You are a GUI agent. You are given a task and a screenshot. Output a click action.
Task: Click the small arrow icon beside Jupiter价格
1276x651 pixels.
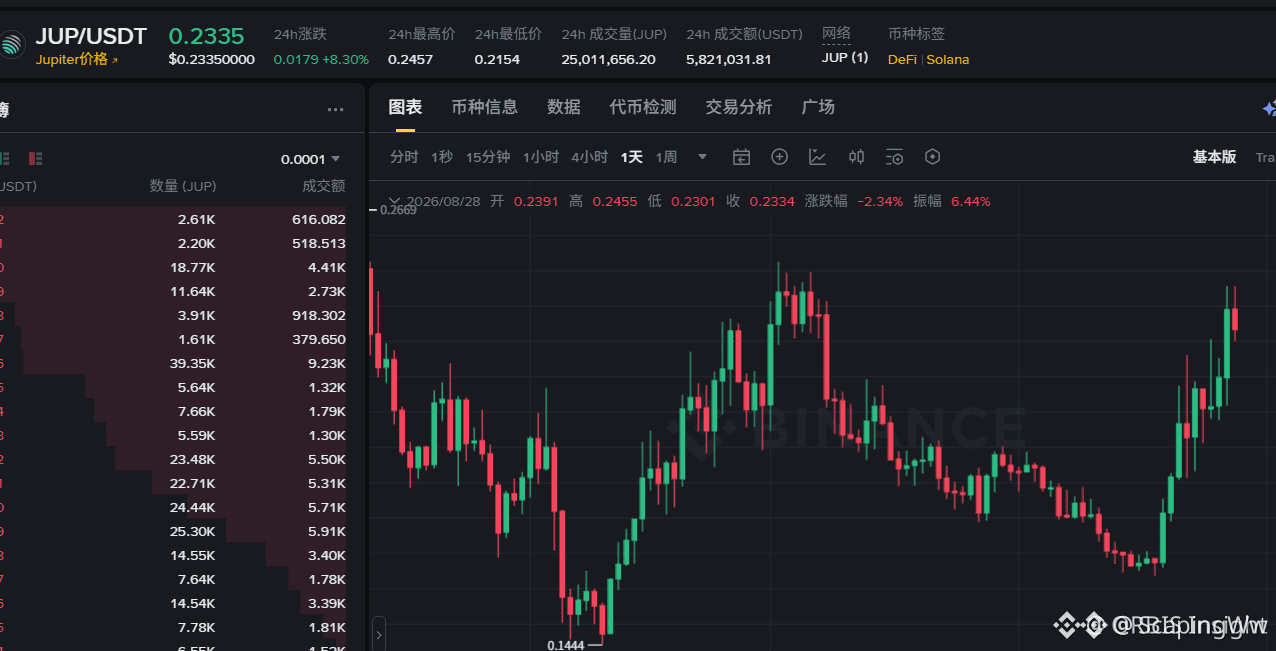pyautogui.click(x=115, y=60)
